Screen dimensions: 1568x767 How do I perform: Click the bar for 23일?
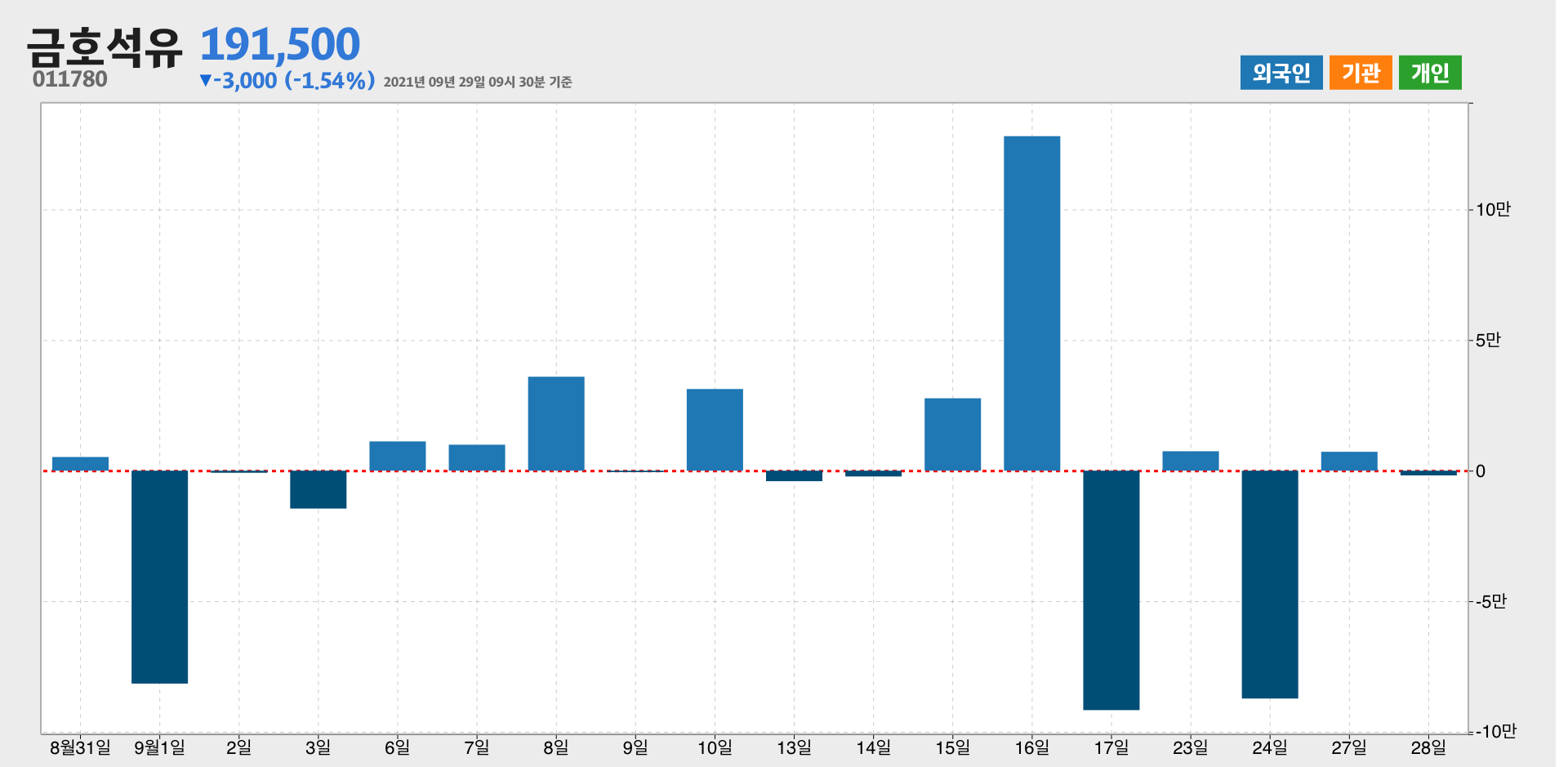tap(1190, 462)
